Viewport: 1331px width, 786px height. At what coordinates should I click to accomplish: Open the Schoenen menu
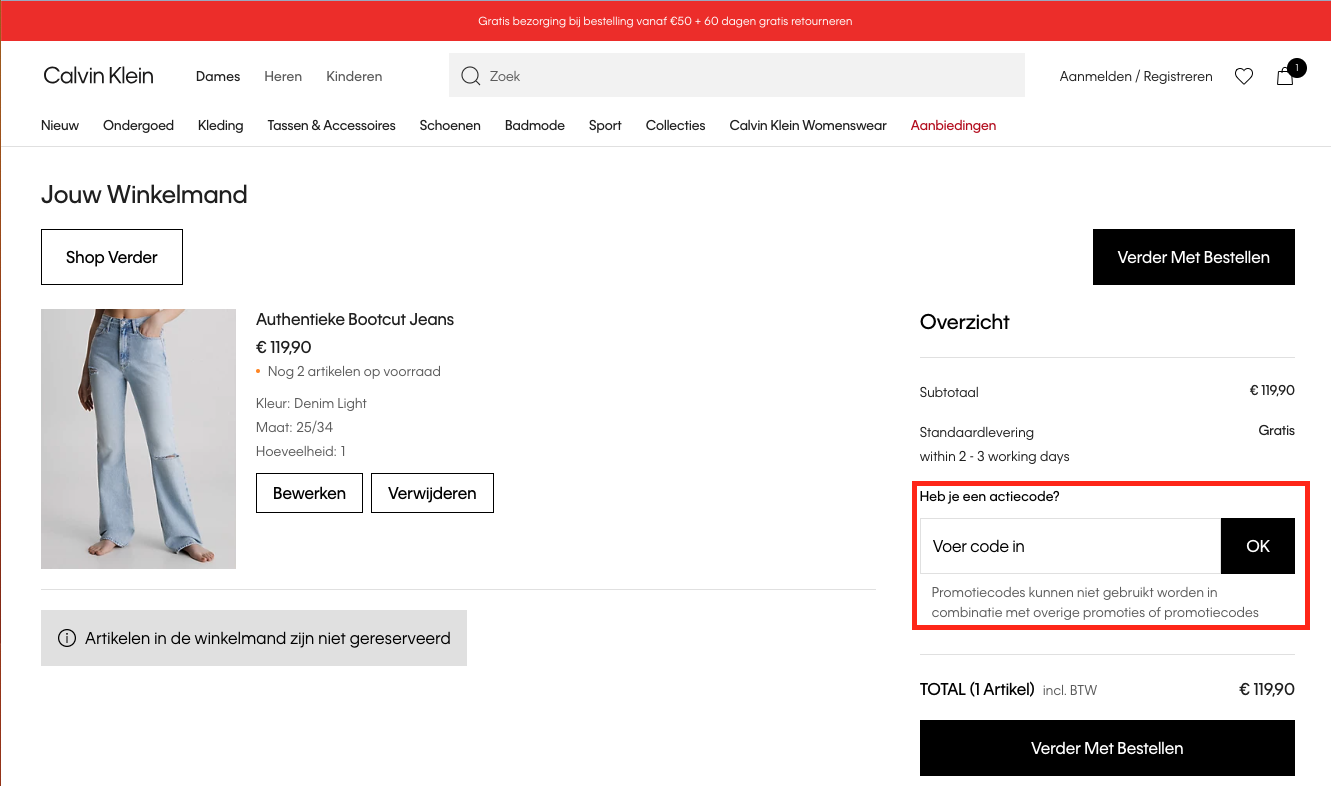point(450,125)
